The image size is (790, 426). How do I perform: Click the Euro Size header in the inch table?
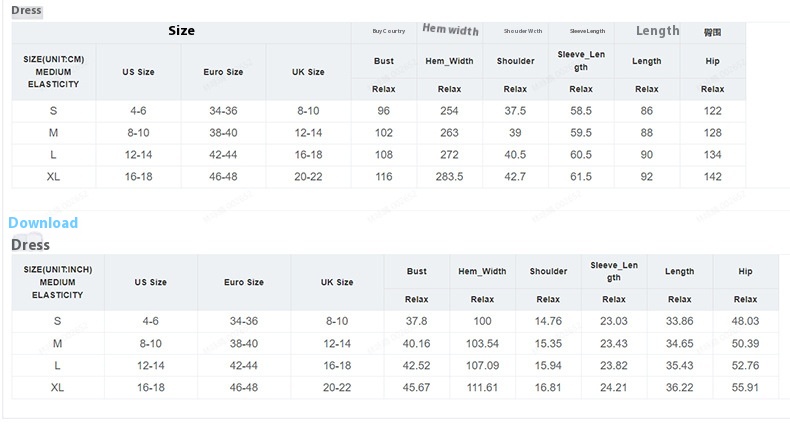point(244,282)
